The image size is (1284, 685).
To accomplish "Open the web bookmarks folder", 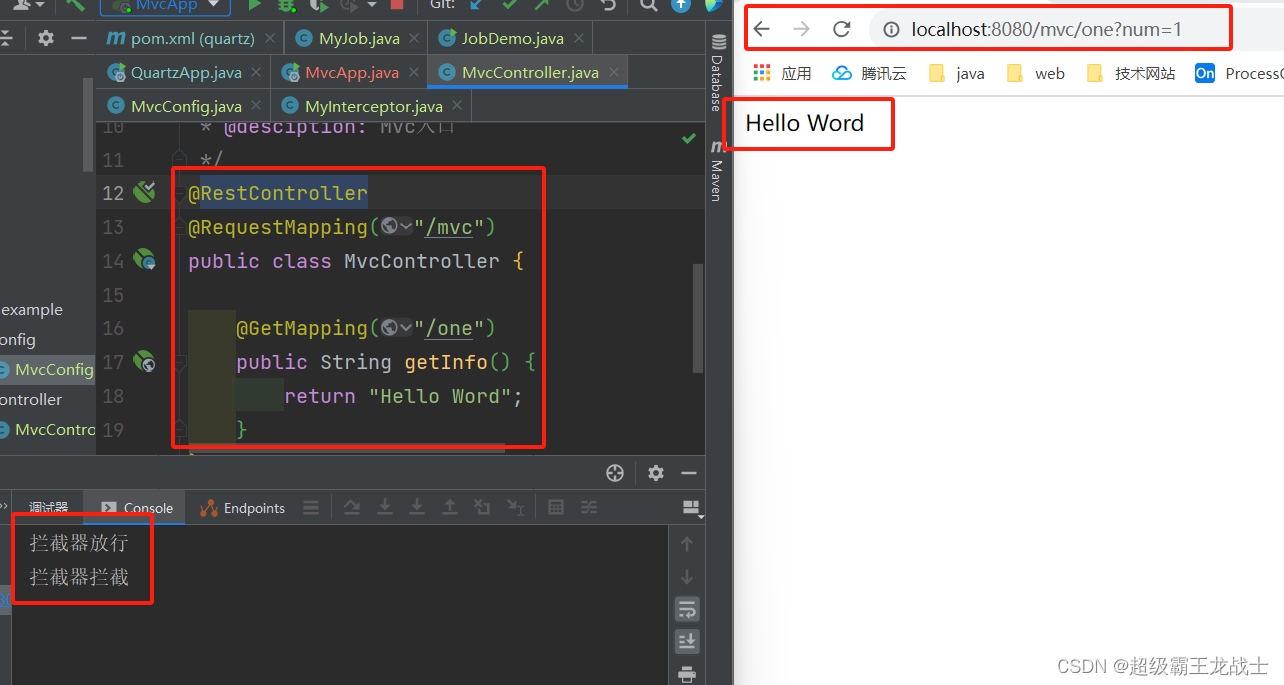I will tap(1036, 73).
